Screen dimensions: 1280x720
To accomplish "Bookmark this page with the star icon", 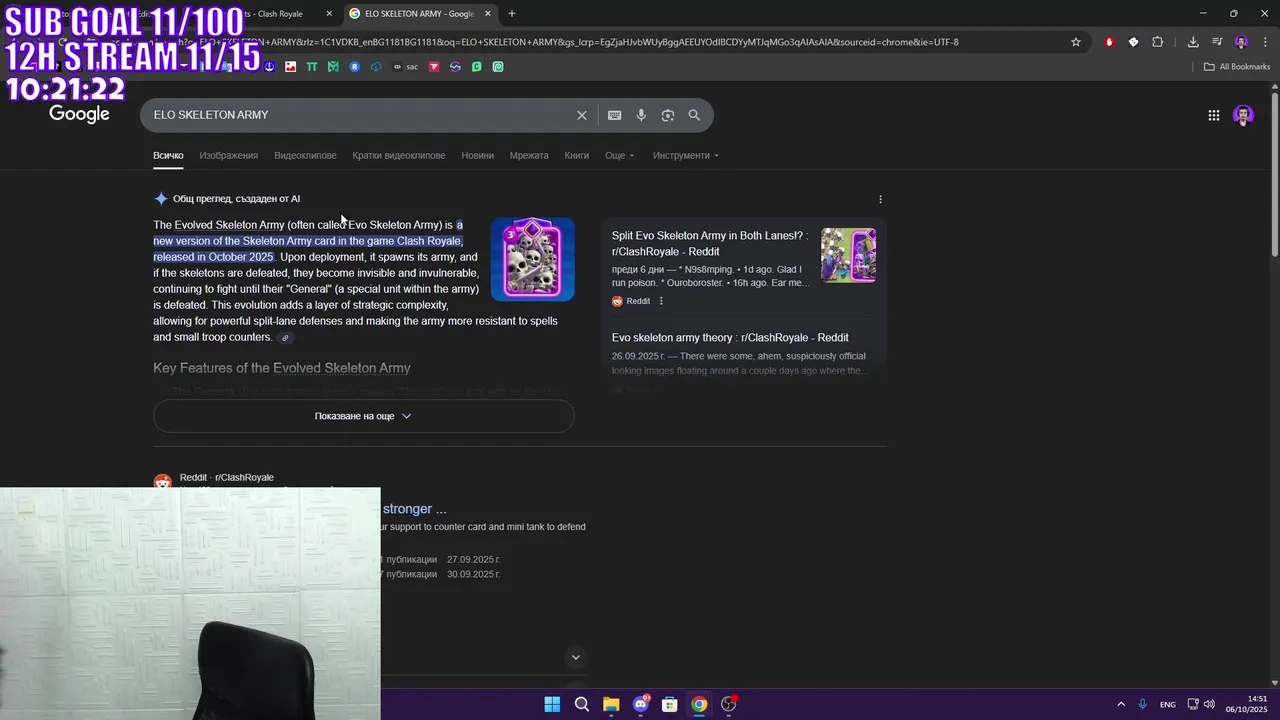I will pos(1076,42).
